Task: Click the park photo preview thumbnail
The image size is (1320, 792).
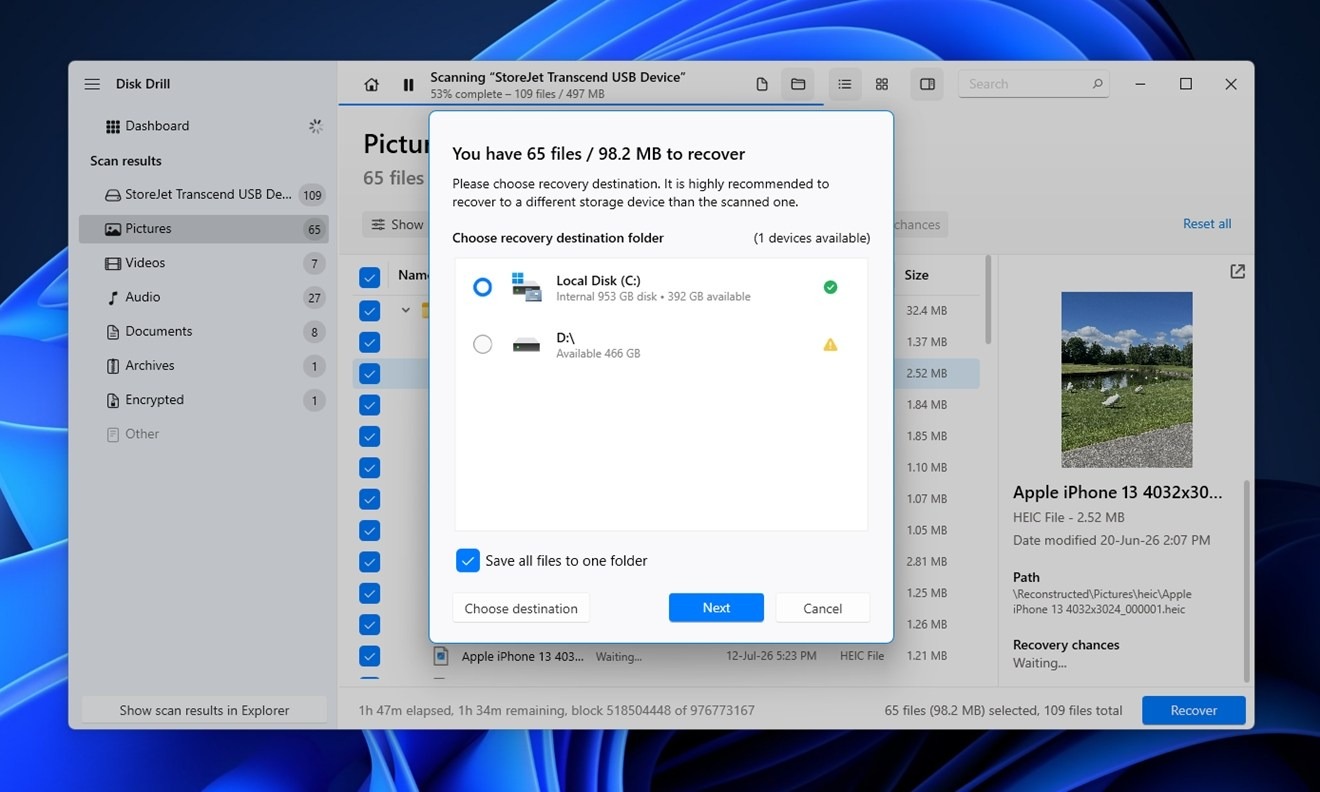Action: click(x=1127, y=380)
